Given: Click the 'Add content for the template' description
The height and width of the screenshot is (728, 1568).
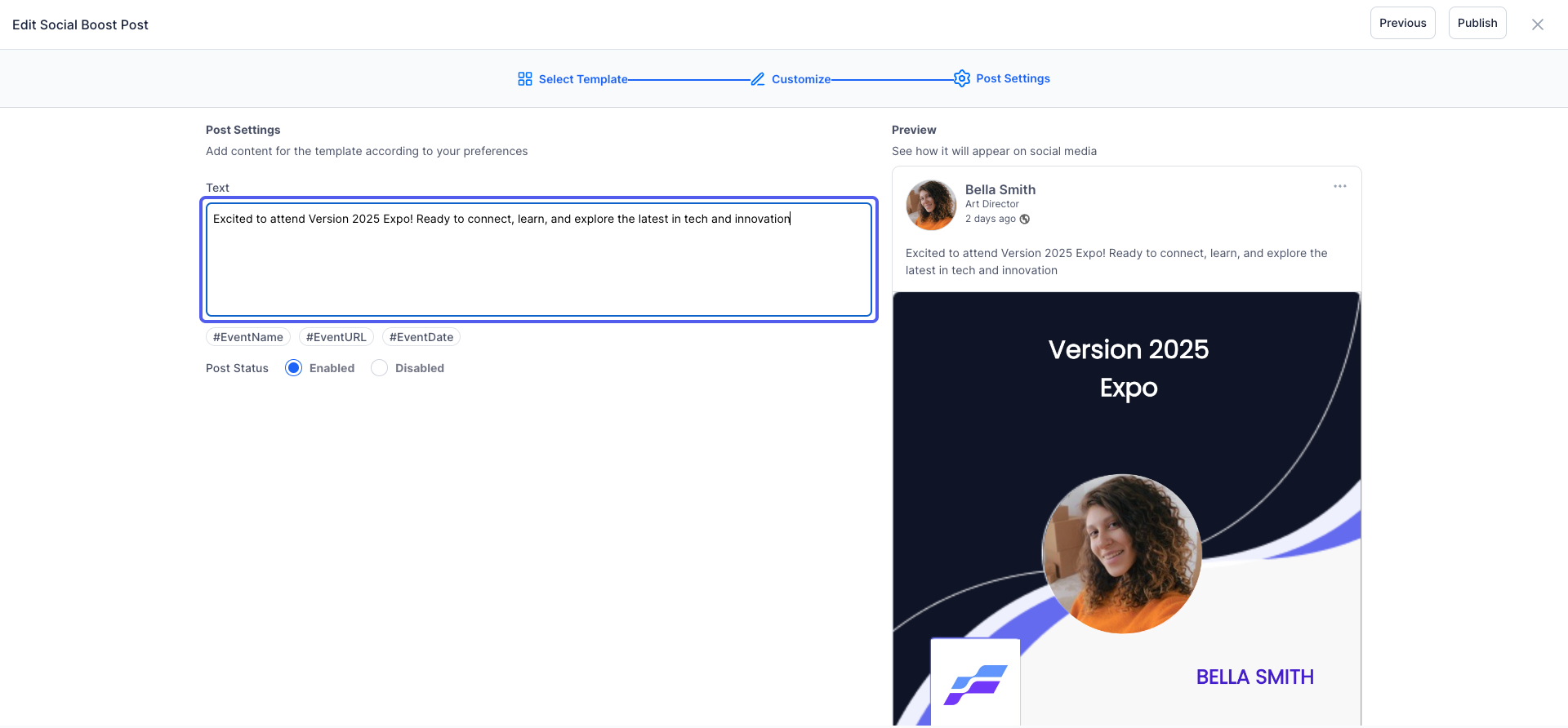Looking at the screenshot, I should click(367, 151).
